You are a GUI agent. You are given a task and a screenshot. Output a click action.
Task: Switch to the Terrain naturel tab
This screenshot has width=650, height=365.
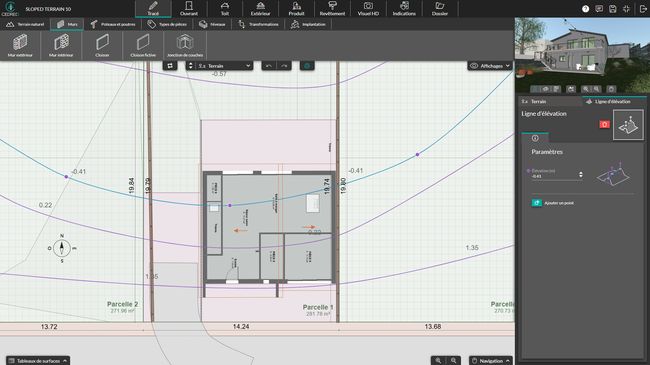tap(25, 24)
